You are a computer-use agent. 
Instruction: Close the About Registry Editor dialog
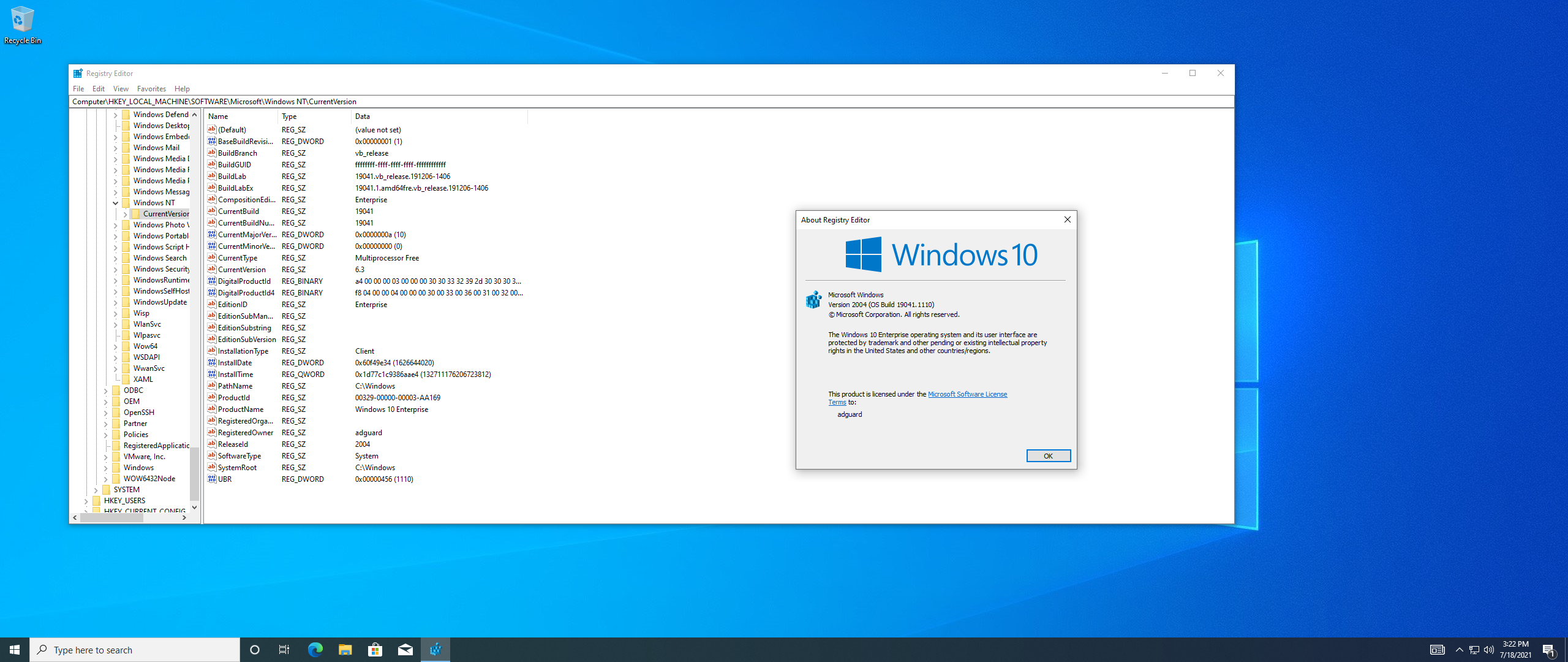[1067, 219]
